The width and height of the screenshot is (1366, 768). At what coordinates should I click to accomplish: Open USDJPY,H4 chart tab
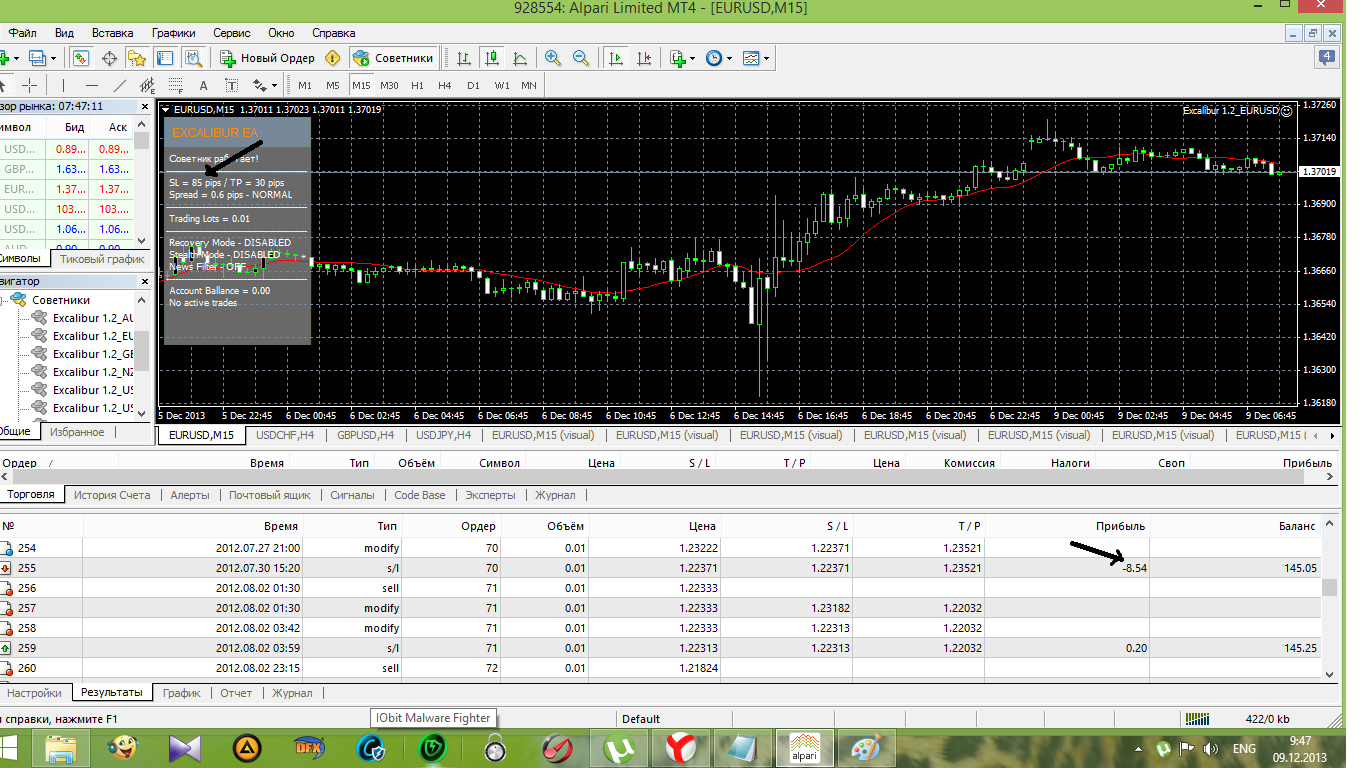444,435
